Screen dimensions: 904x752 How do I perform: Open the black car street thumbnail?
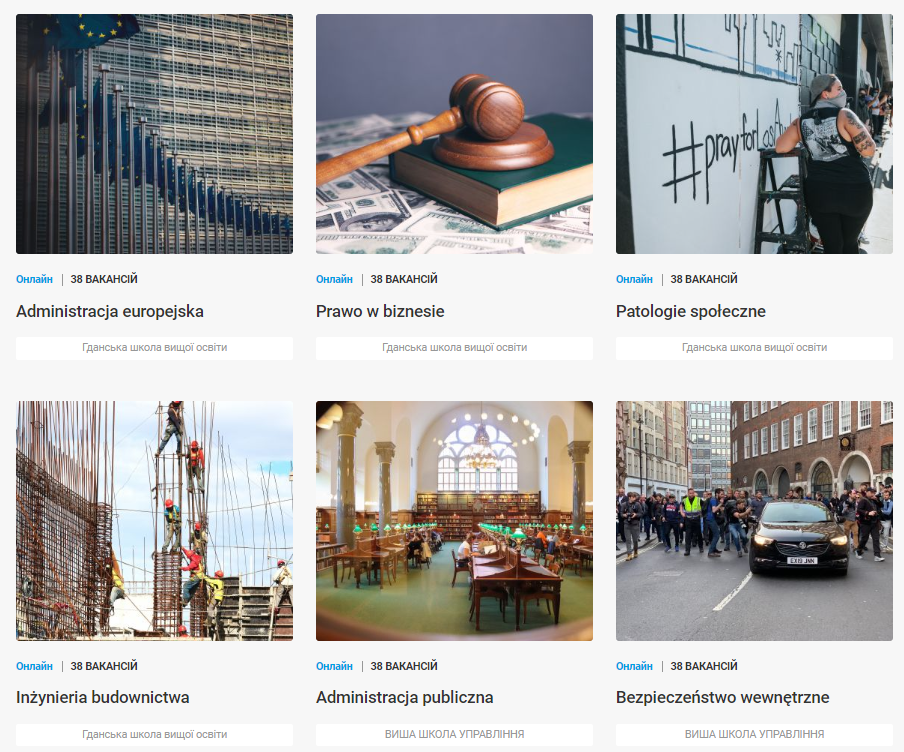tap(754, 521)
